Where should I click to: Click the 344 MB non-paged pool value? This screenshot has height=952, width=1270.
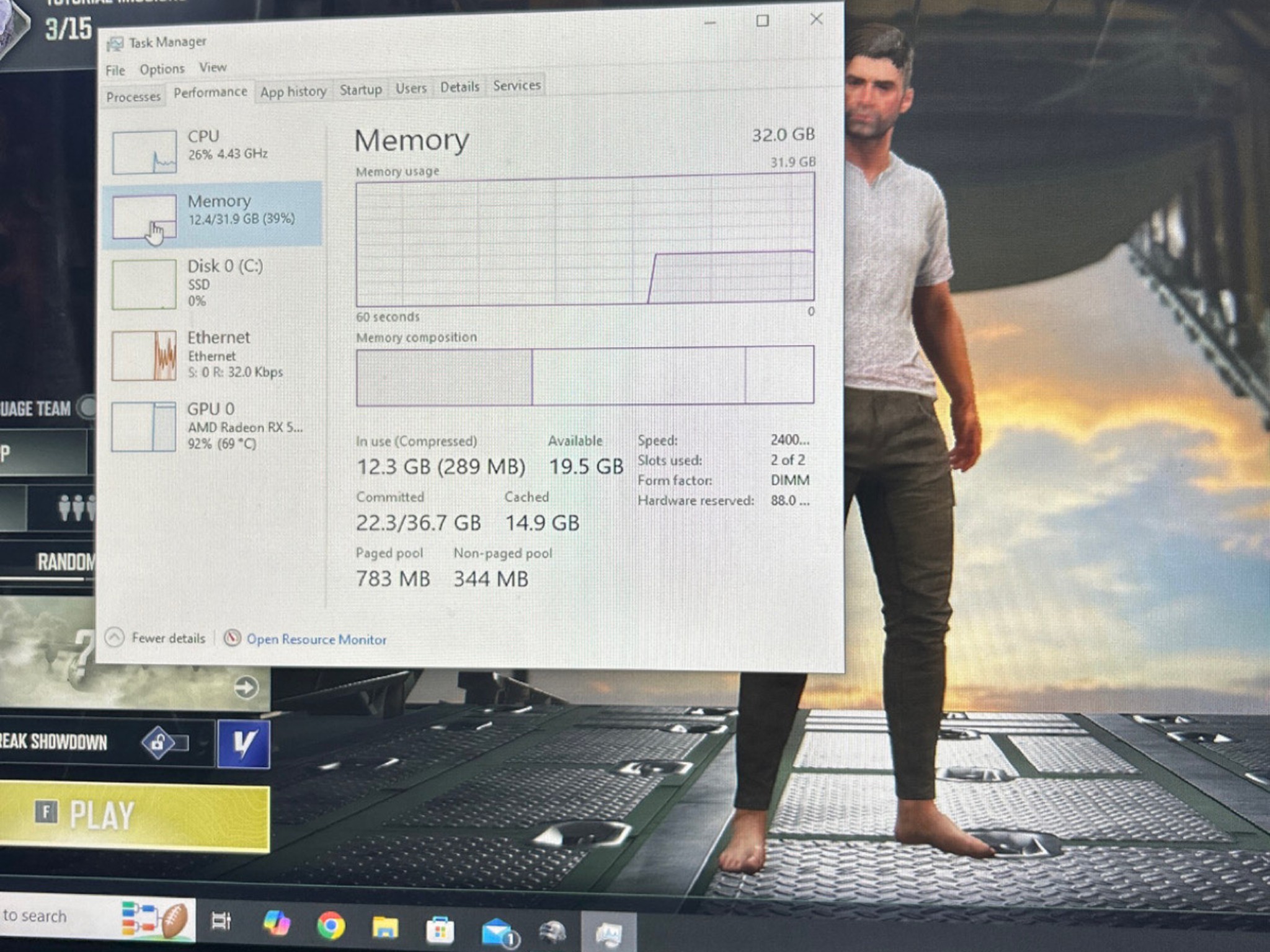pos(491,579)
